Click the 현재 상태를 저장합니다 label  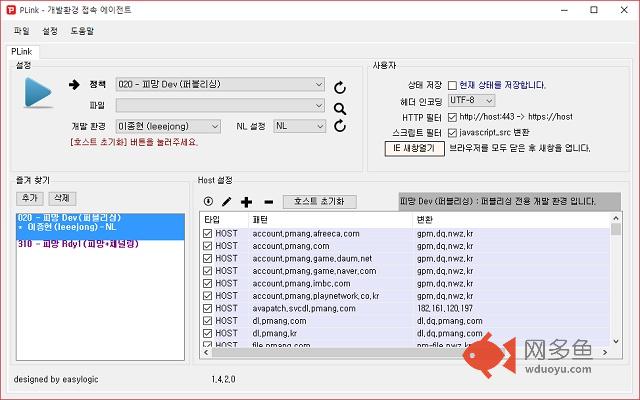(502, 85)
